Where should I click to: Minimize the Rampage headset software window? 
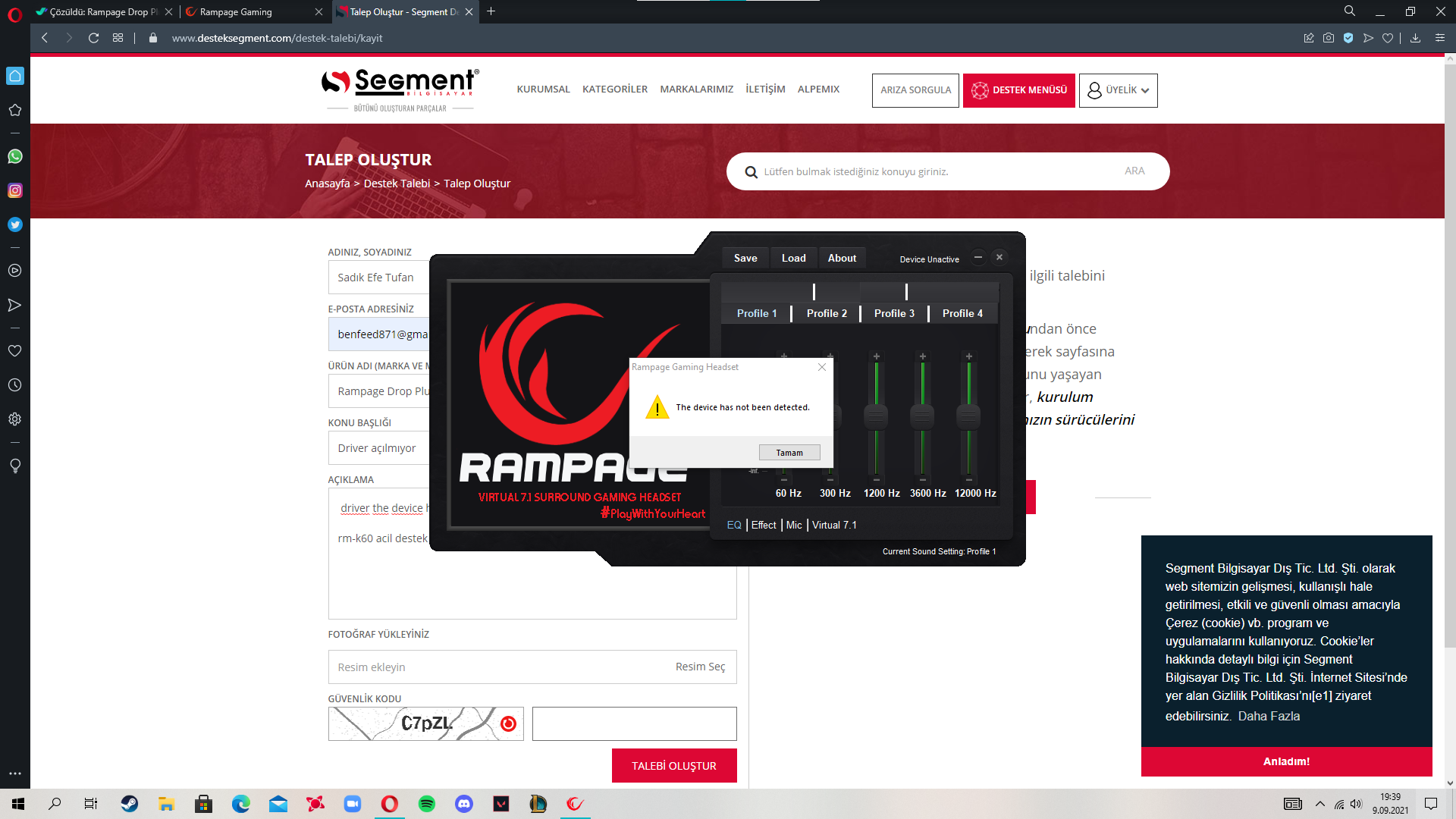tap(978, 258)
